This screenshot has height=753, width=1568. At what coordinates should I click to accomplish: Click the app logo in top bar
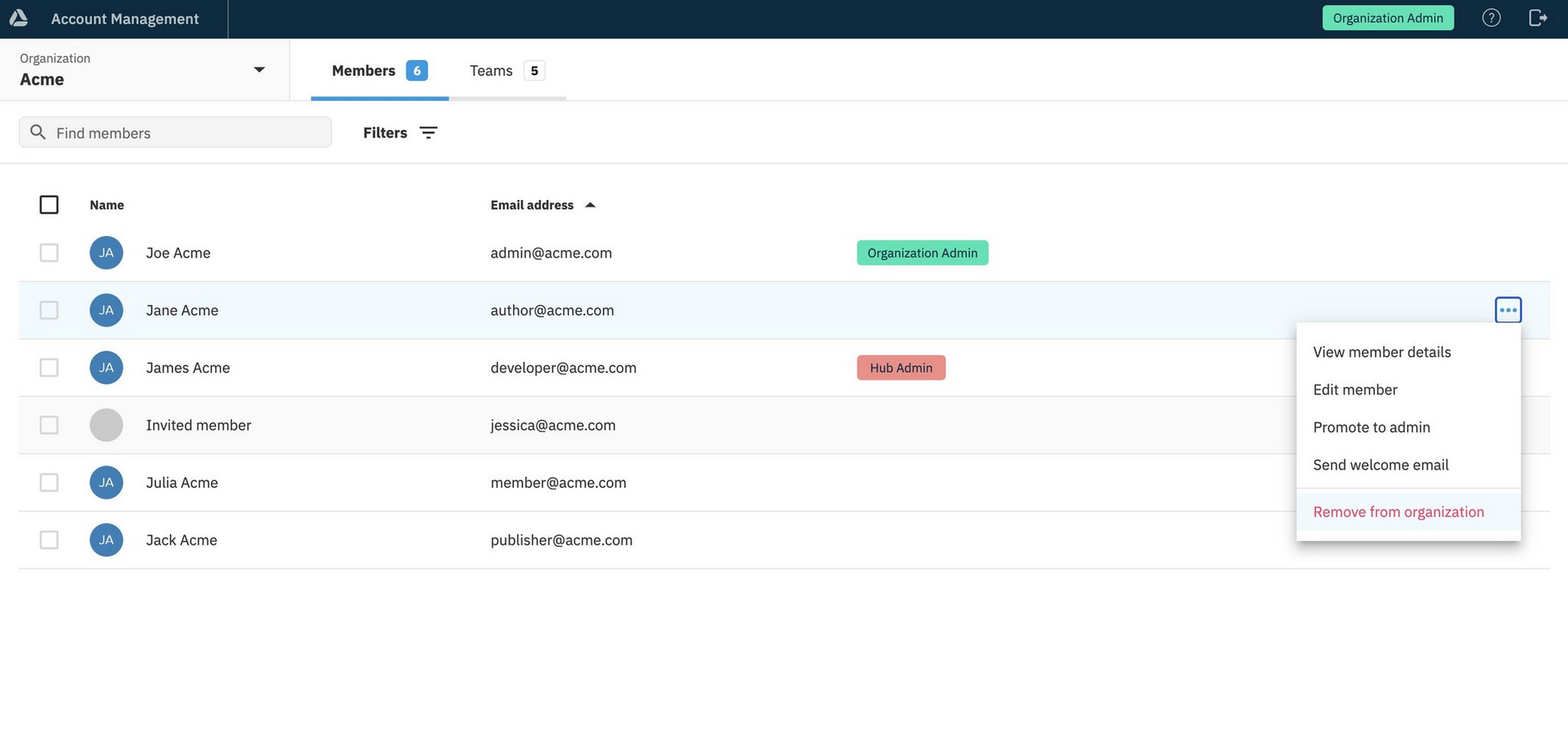tap(18, 18)
